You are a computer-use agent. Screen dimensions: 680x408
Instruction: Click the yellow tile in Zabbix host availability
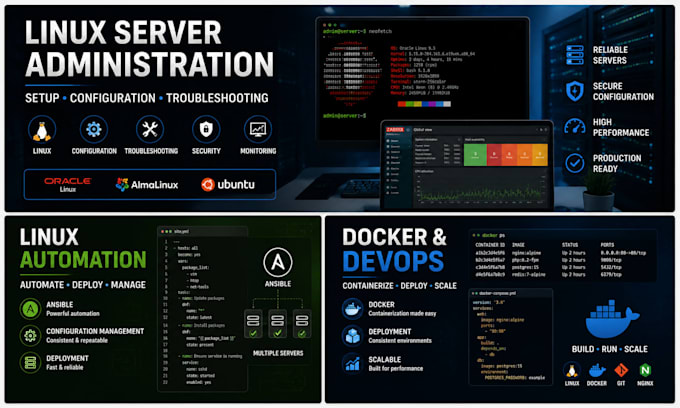(x=540, y=155)
